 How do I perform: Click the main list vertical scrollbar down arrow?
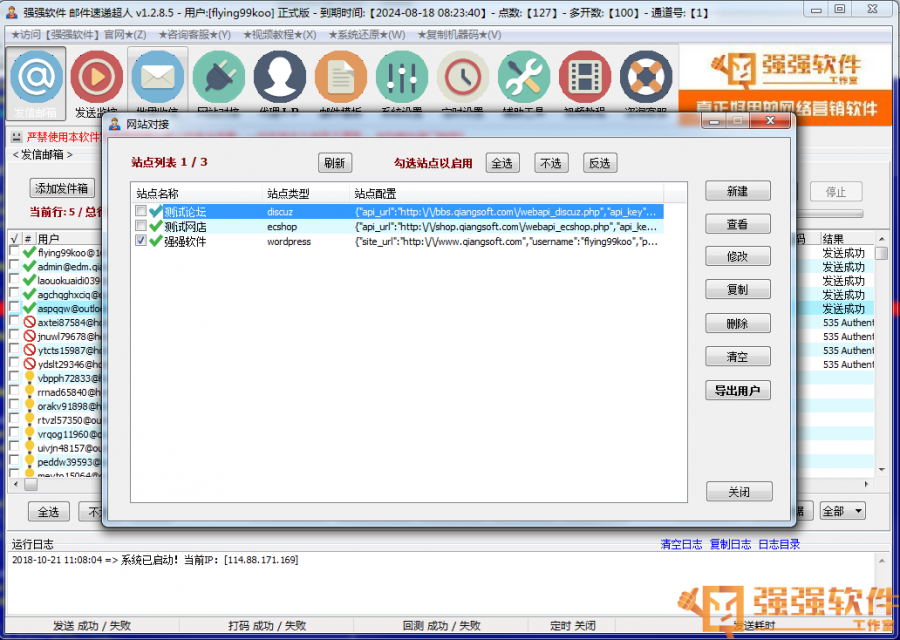pyautogui.click(x=882, y=470)
